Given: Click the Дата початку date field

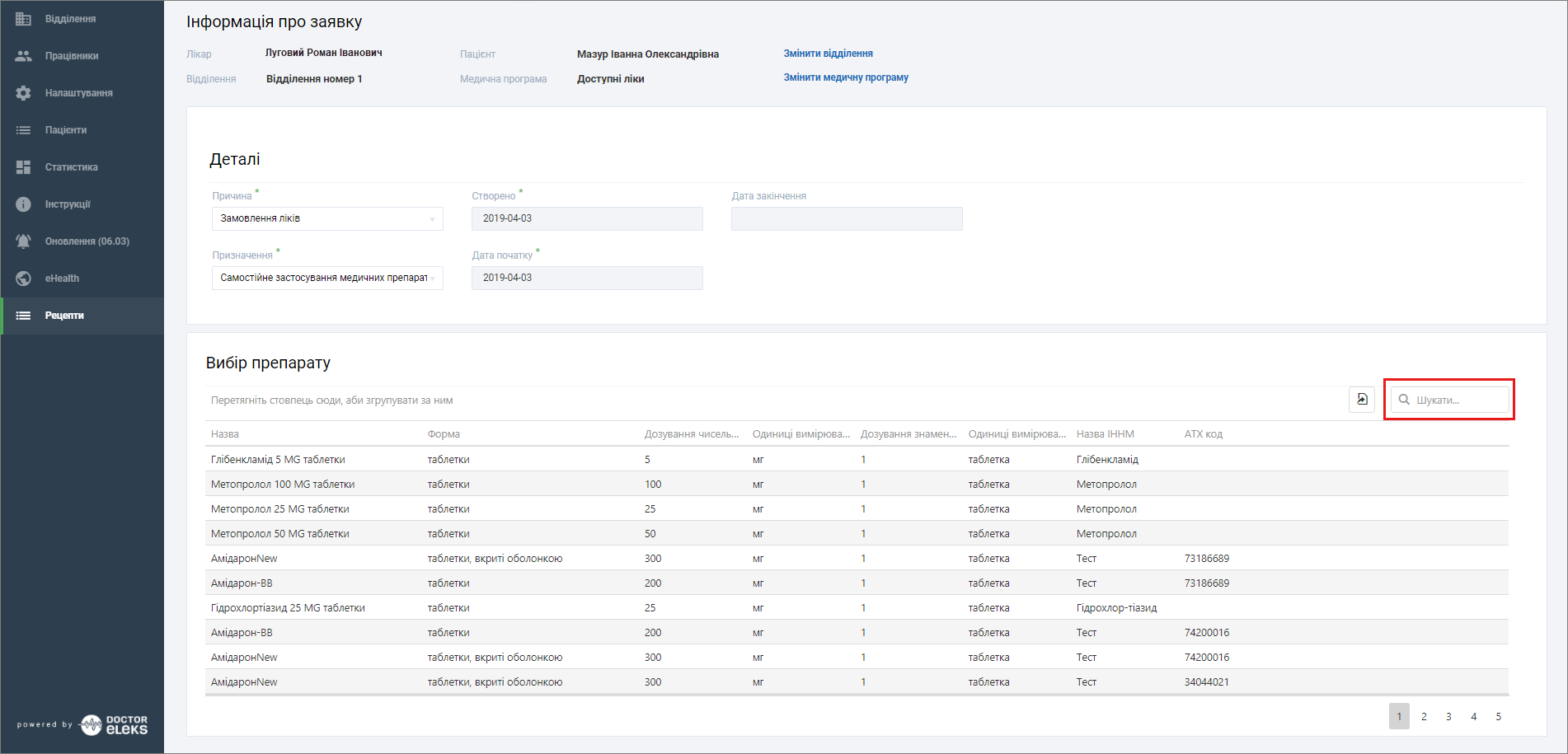Looking at the screenshot, I should 587,278.
